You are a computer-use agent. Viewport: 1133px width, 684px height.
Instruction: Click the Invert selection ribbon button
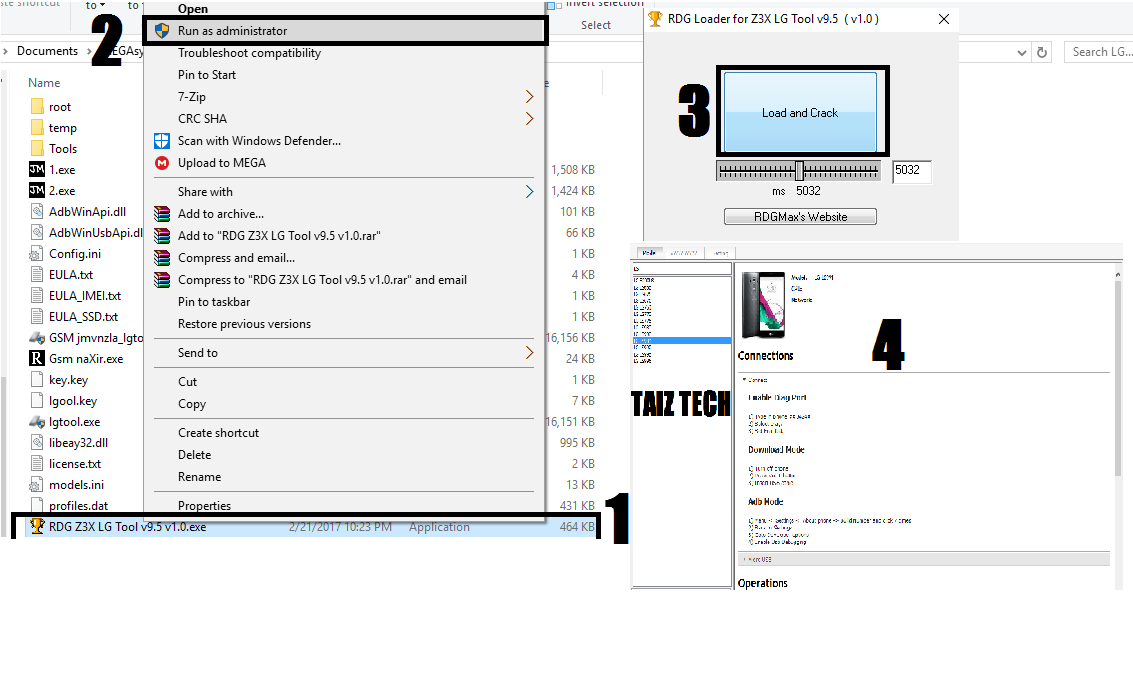598,4
